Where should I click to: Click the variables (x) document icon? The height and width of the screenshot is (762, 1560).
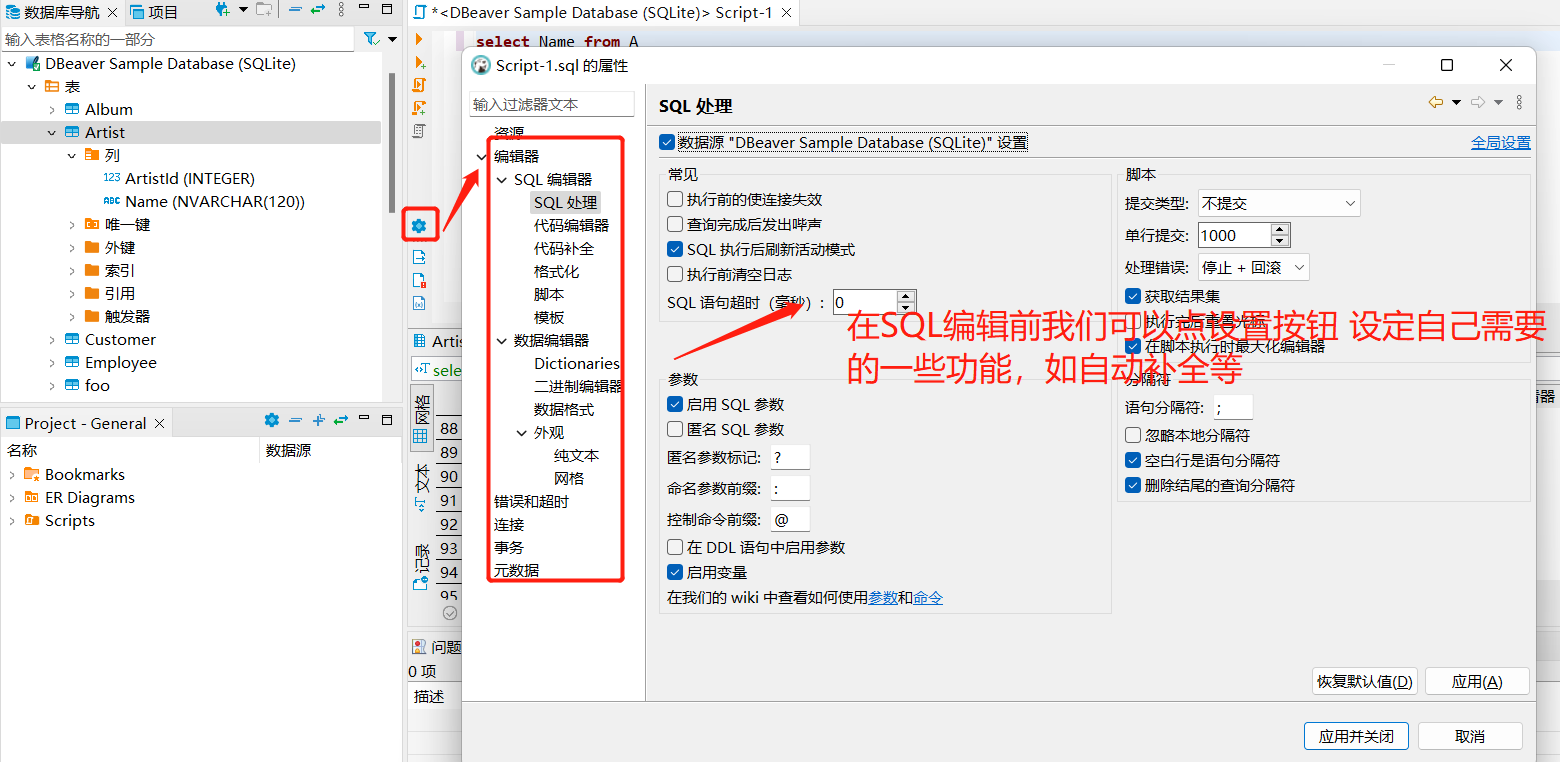[419, 303]
